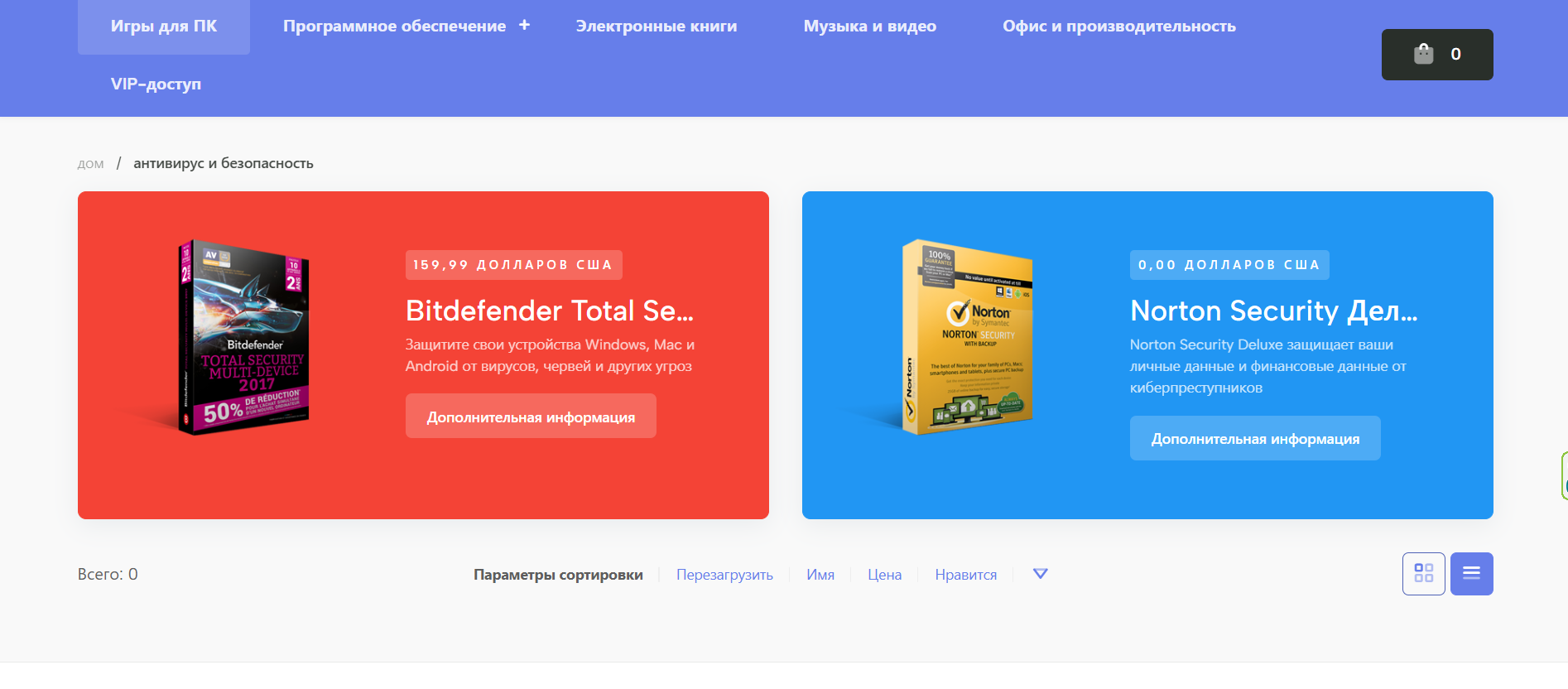This screenshot has width=1568, height=689.
Task: Click the антивирус и безопасность breadcrumb
Action: coord(224,163)
